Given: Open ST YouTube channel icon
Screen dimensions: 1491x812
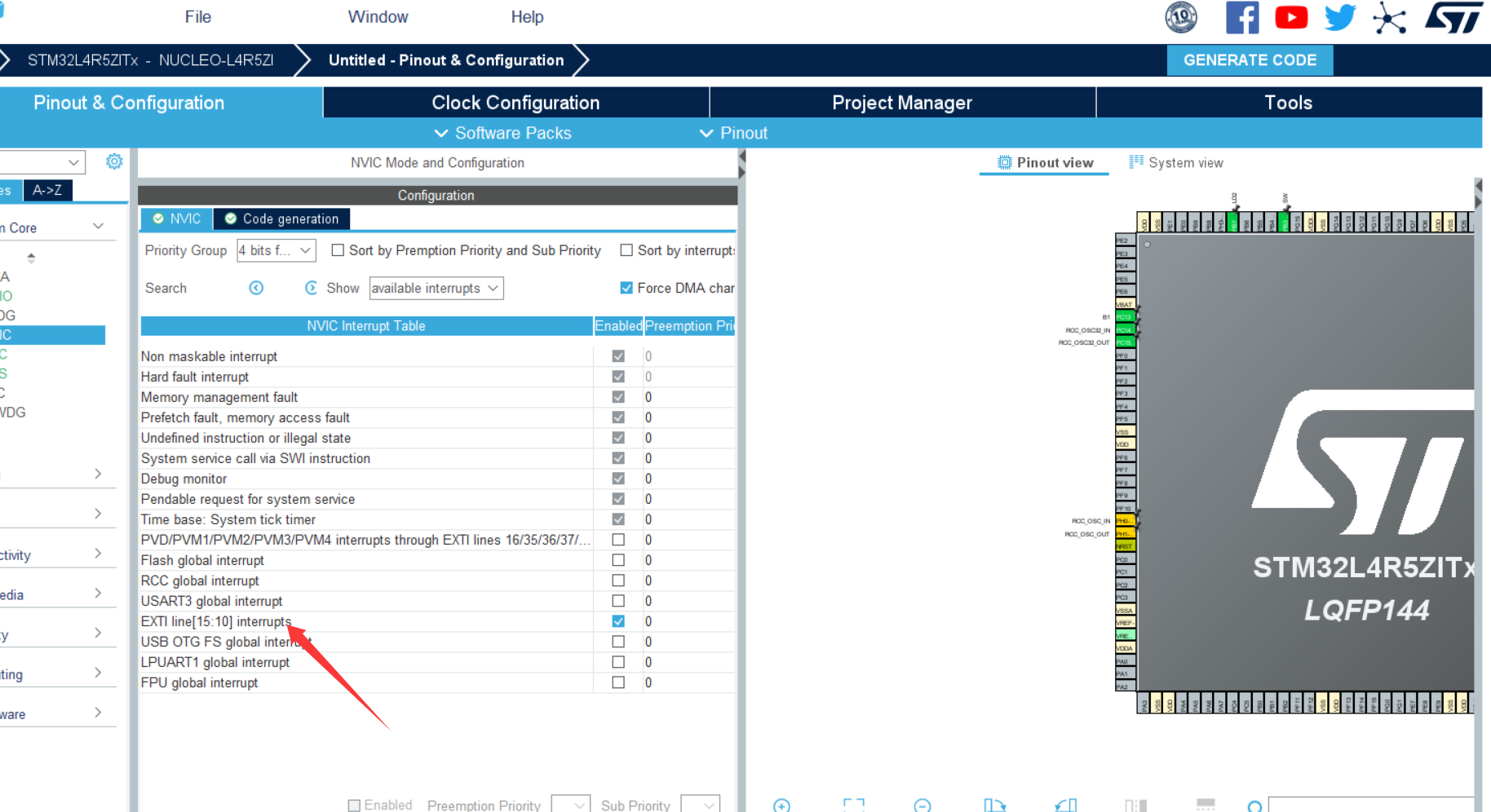Looking at the screenshot, I should point(1291,17).
